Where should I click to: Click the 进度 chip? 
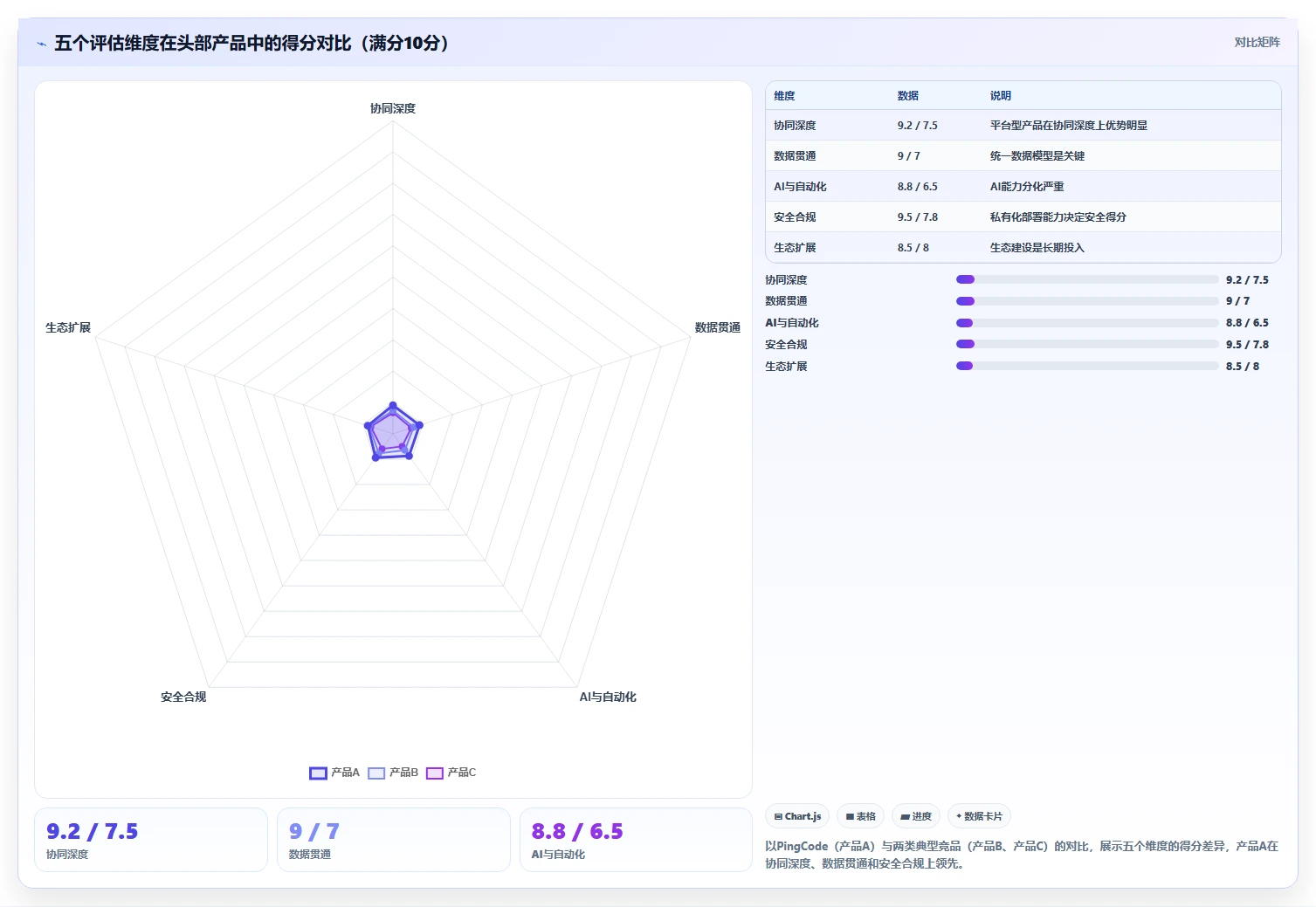coord(916,816)
